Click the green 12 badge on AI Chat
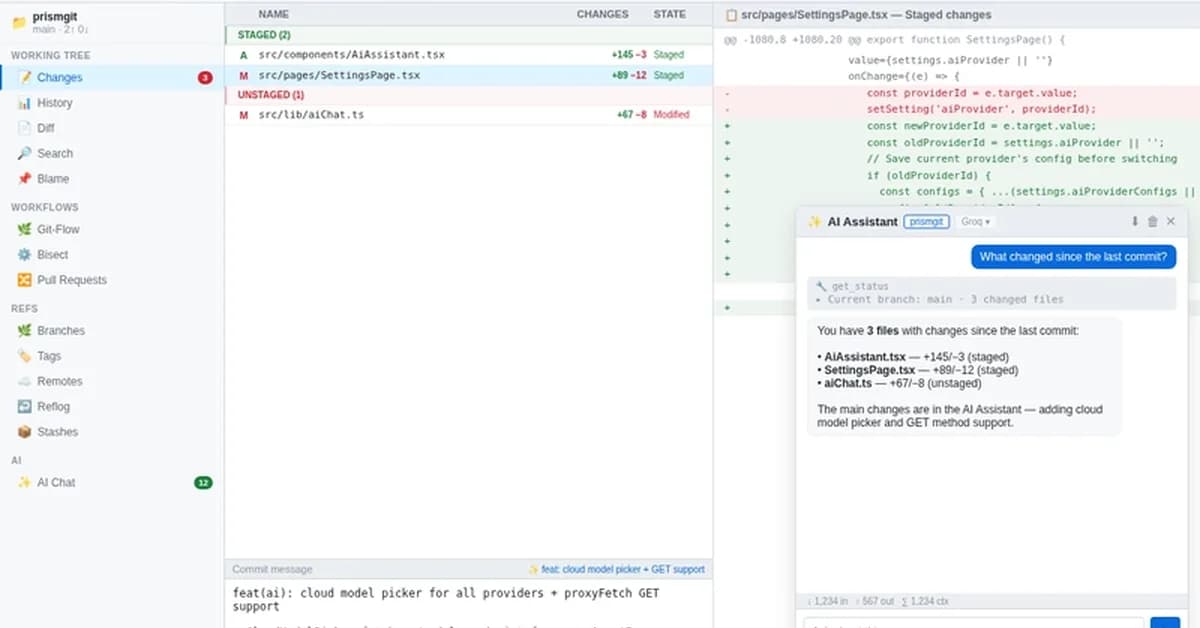1200x628 pixels. [204, 483]
